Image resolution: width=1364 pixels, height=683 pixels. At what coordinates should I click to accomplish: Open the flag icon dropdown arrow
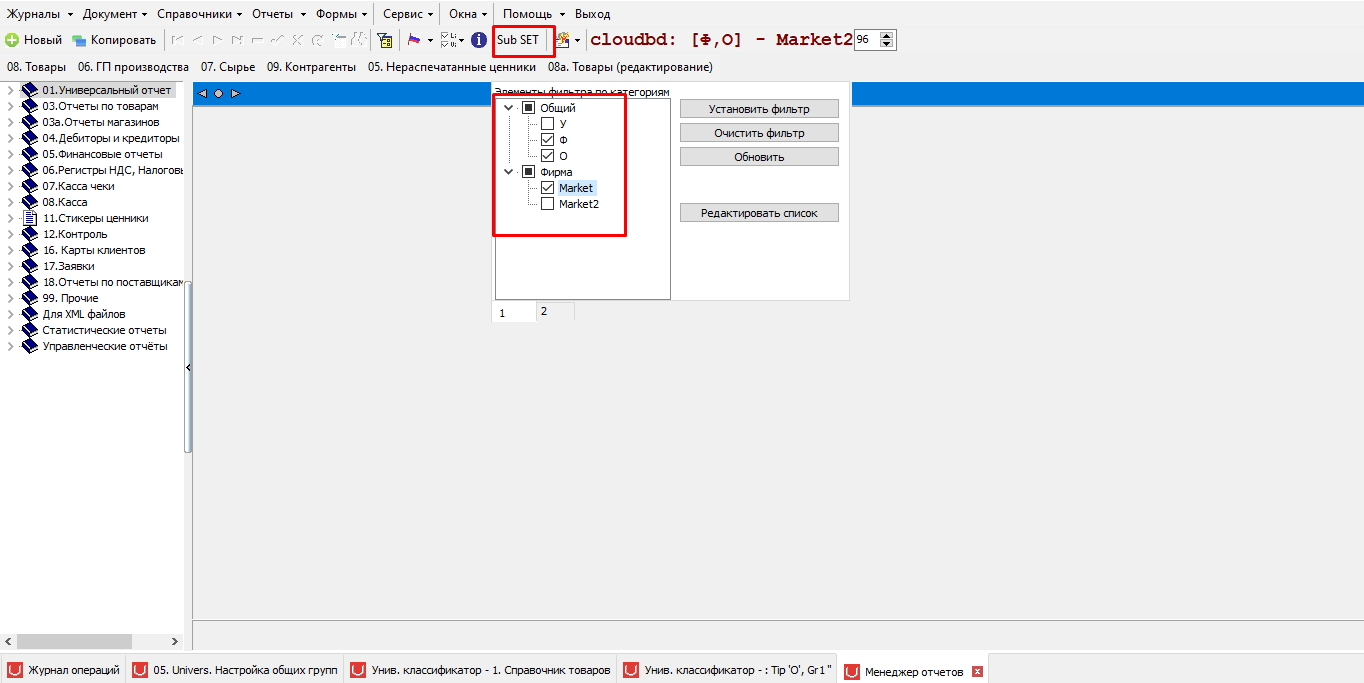pos(430,41)
